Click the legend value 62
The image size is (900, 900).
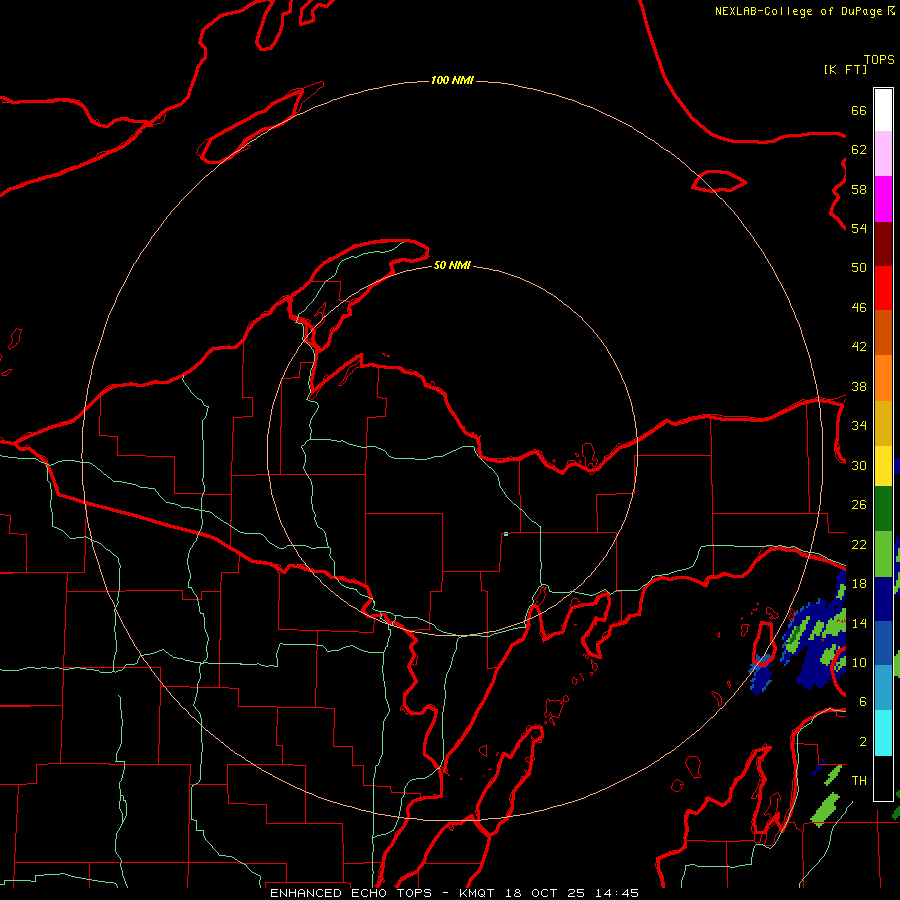(859, 150)
